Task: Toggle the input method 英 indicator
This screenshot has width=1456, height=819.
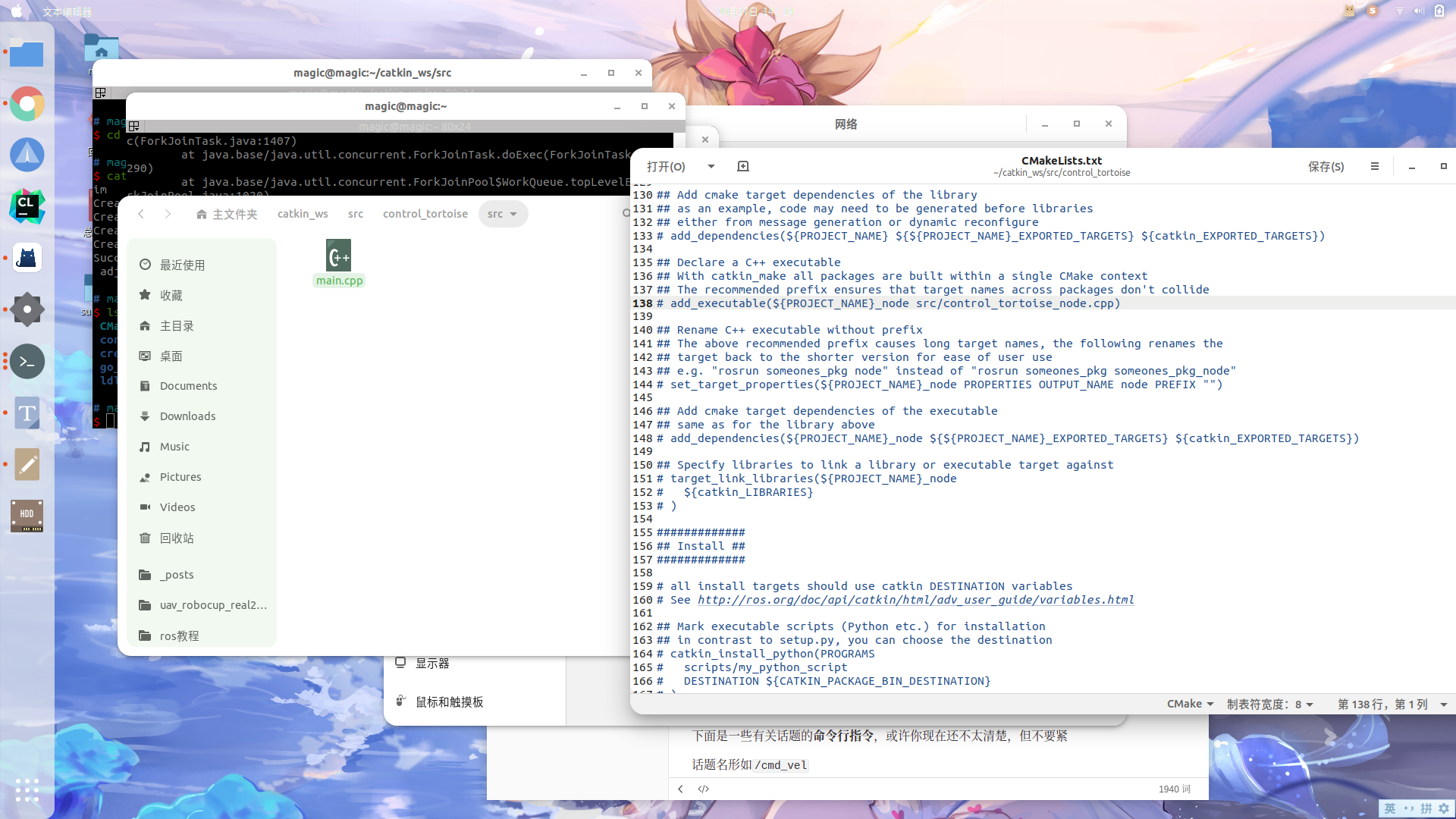Action: coord(1389,808)
